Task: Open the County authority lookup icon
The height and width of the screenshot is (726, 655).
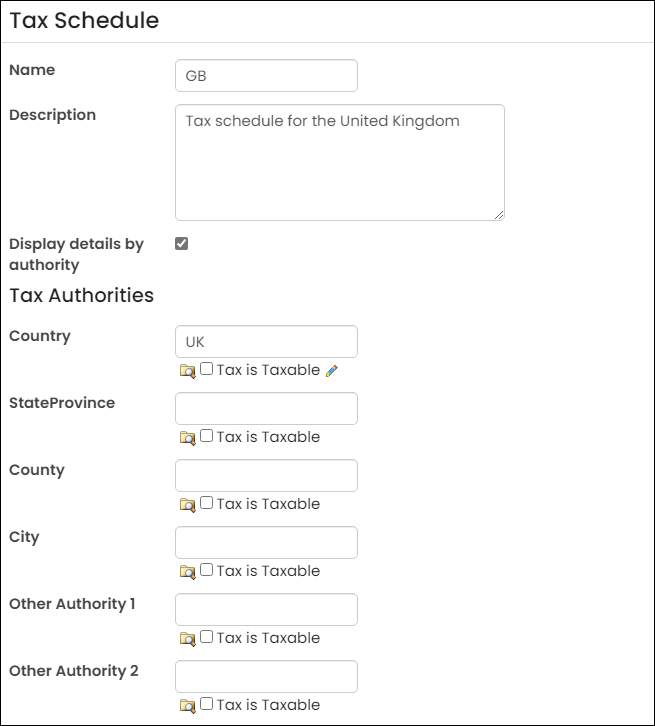Action: coord(187,505)
